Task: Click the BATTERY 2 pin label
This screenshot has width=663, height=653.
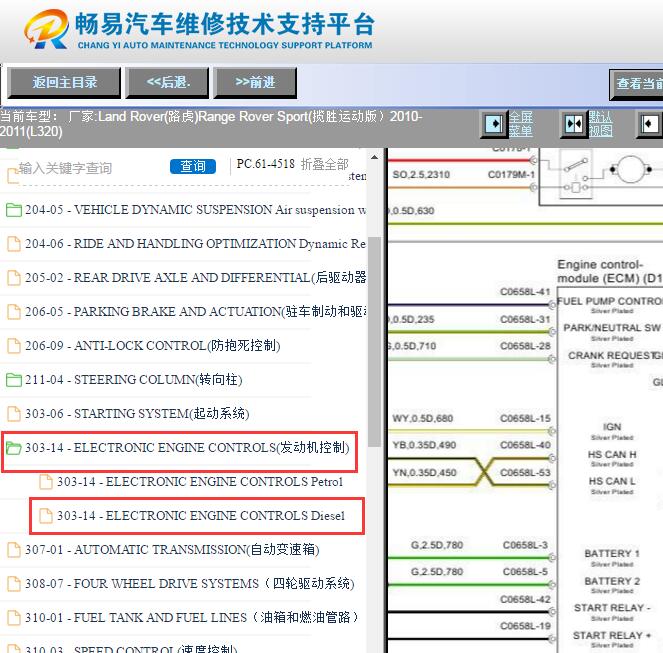Action: coord(612,581)
